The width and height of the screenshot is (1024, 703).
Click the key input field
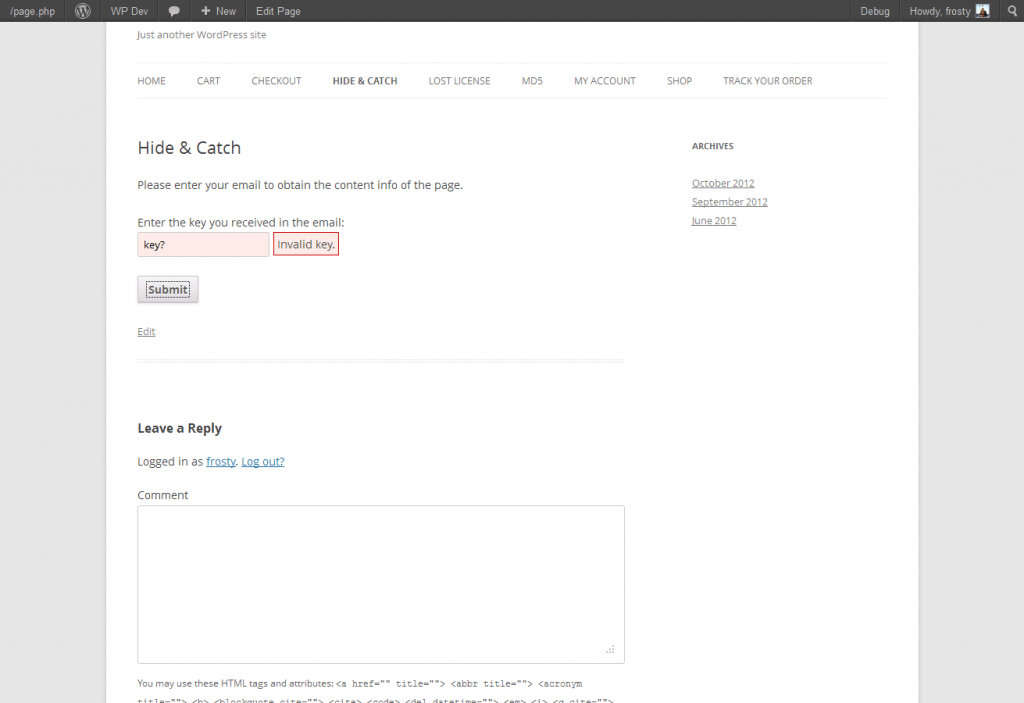pyautogui.click(x=203, y=245)
